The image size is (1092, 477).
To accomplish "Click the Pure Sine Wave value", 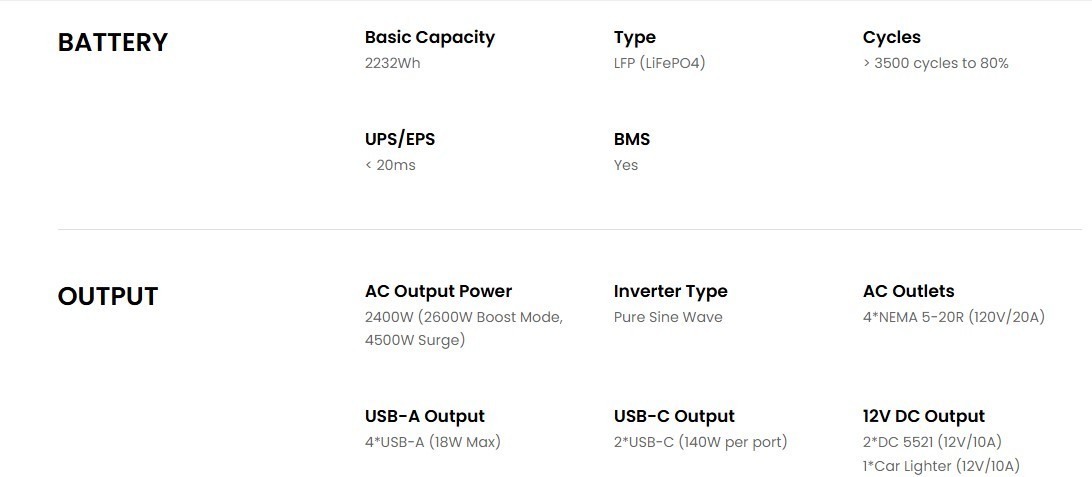I will pos(668,317).
